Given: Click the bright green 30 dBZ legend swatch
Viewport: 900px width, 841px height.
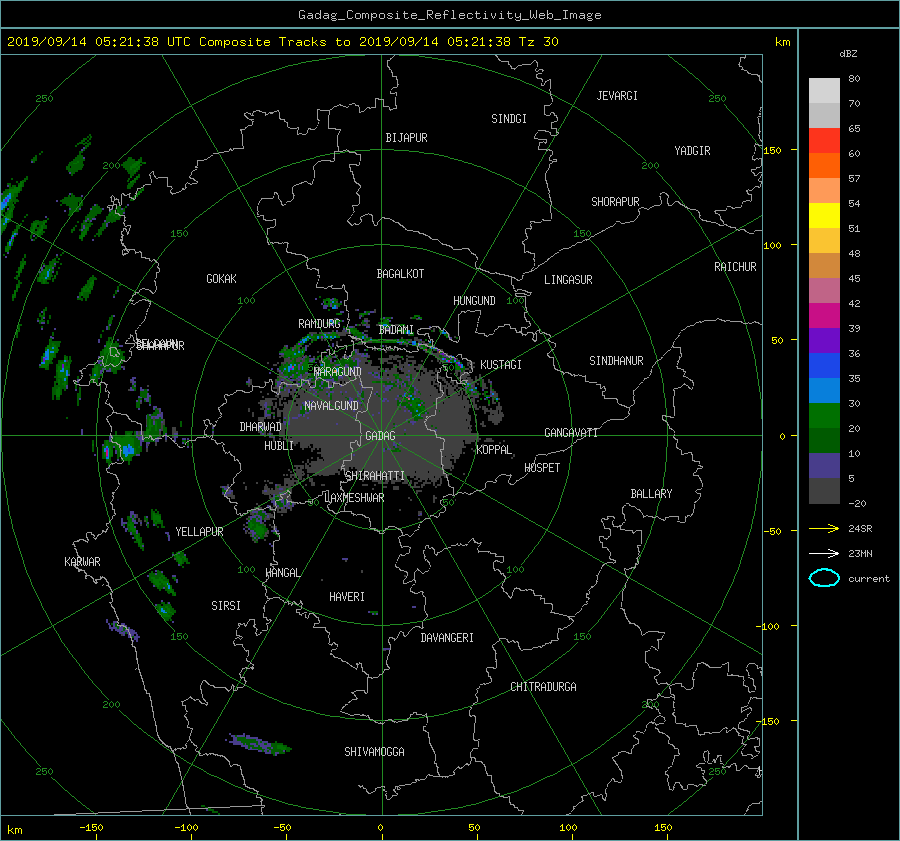Looking at the screenshot, I should [824, 416].
